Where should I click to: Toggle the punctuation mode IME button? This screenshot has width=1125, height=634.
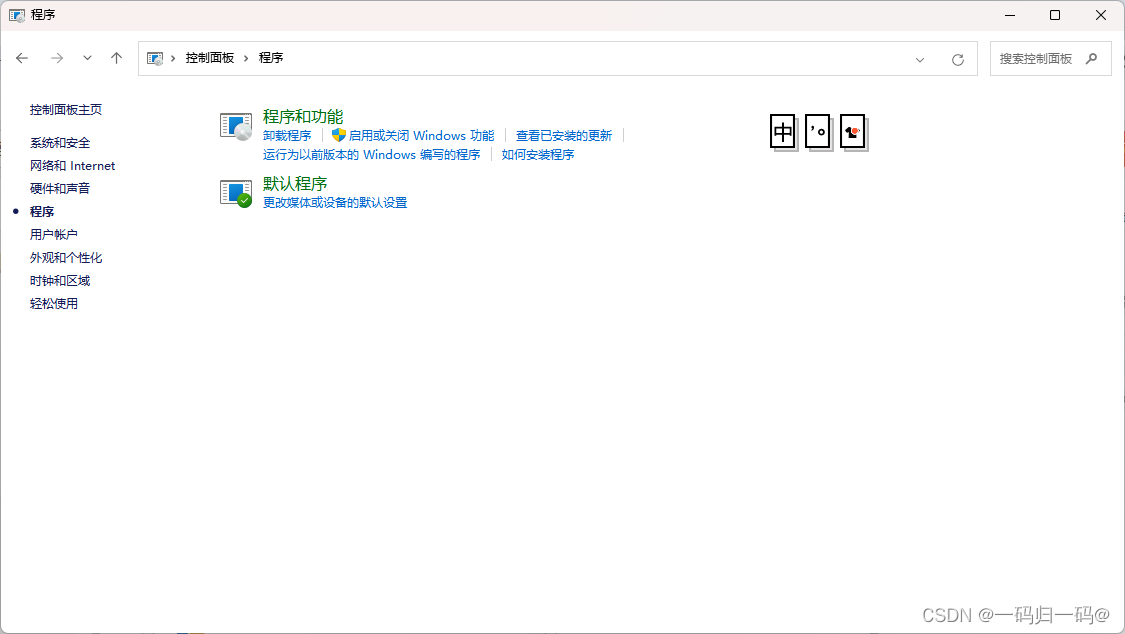tap(818, 132)
